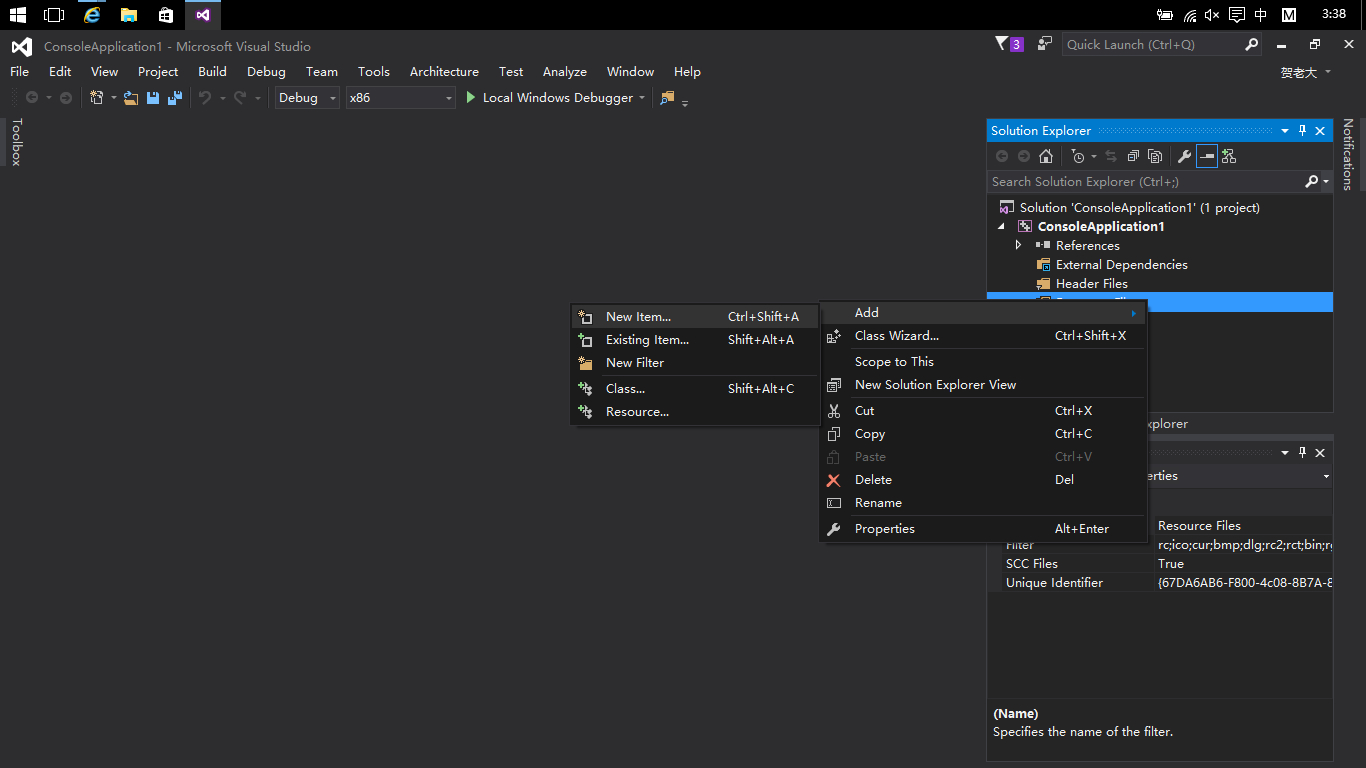Open the vertical Toolbox tab

click(16, 141)
